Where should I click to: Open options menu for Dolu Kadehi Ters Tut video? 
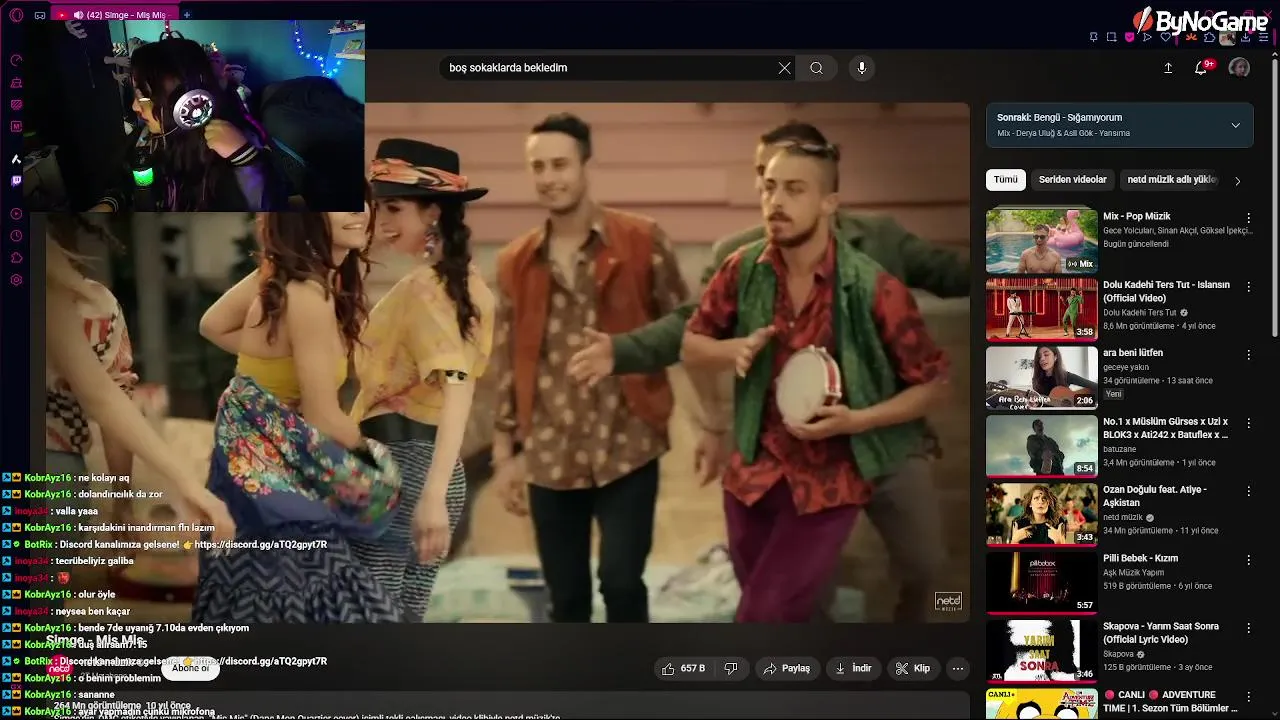(1249, 286)
